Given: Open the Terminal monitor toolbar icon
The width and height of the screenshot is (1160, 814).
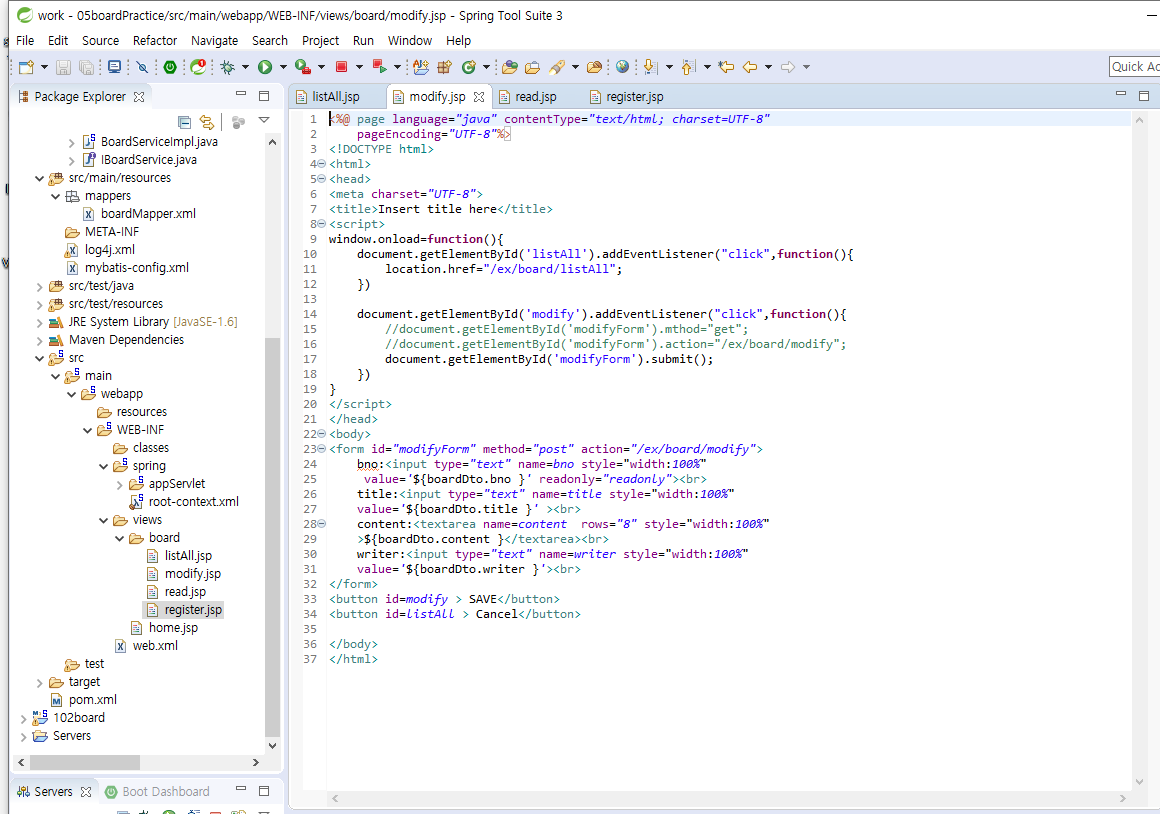Looking at the screenshot, I should (115, 67).
